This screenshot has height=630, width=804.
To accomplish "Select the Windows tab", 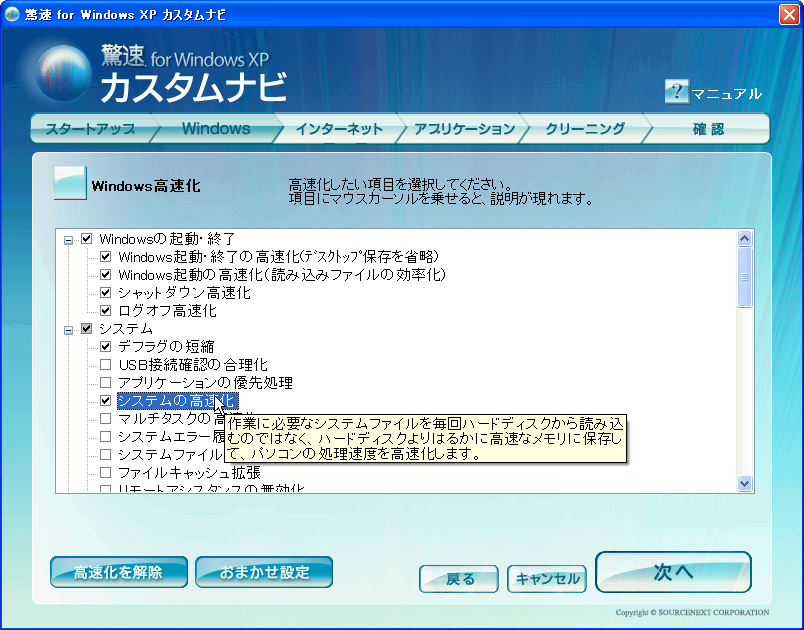I will point(216,128).
